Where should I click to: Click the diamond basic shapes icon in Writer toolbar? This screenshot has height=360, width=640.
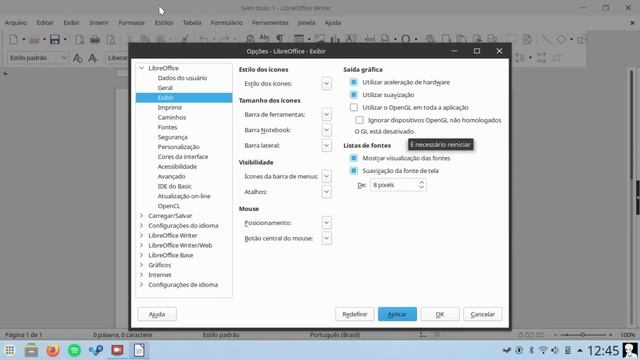coord(561,40)
